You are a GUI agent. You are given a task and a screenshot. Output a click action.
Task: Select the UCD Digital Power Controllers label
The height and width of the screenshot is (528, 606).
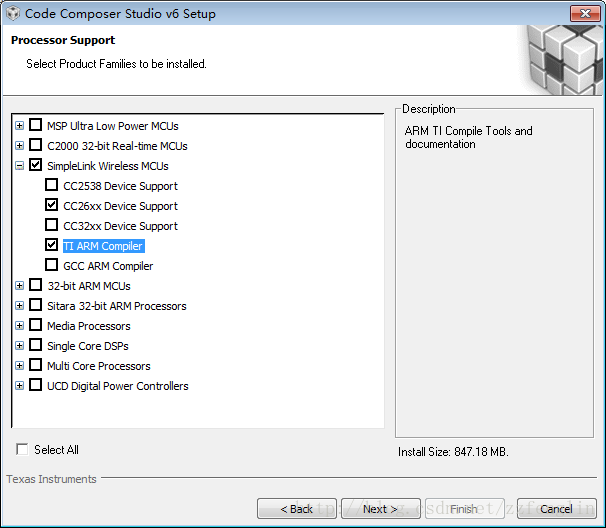pyautogui.click(x=117, y=386)
